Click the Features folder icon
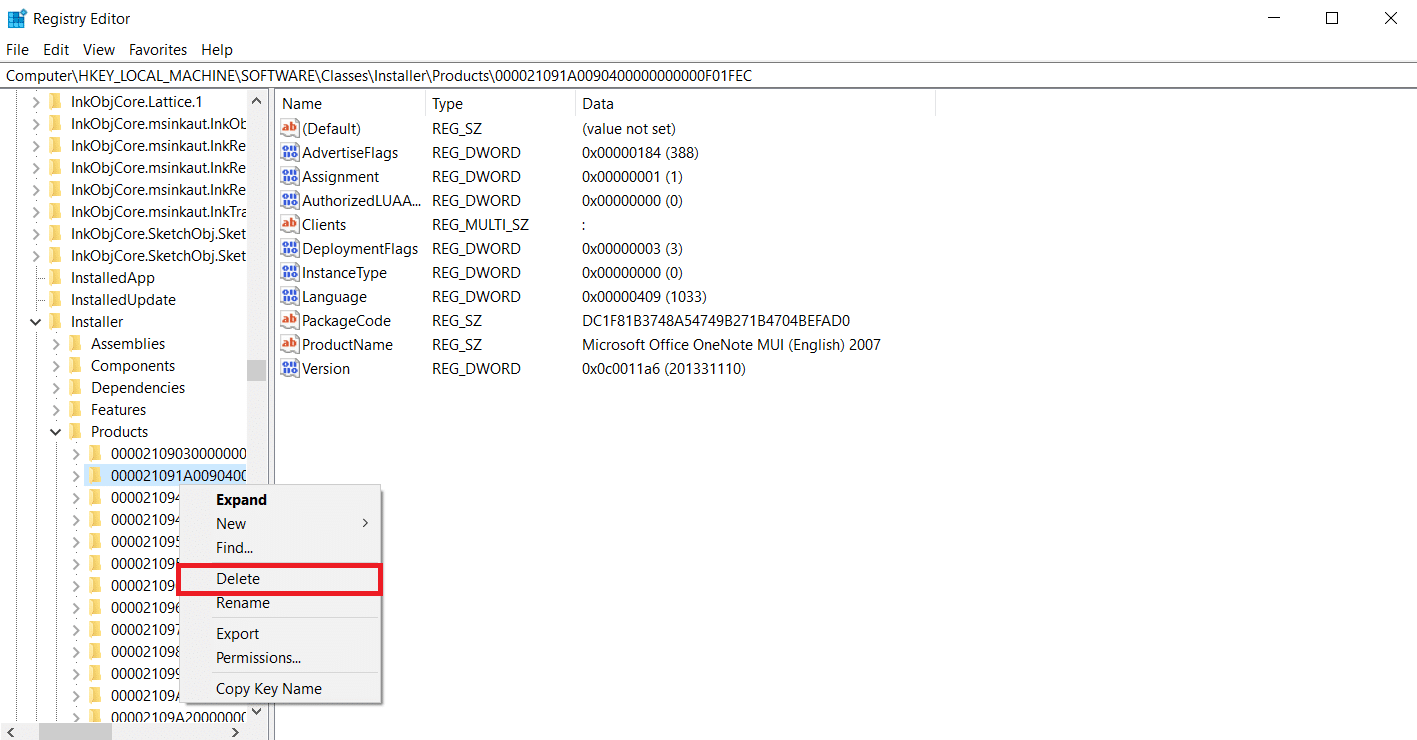 click(x=75, y=409)
